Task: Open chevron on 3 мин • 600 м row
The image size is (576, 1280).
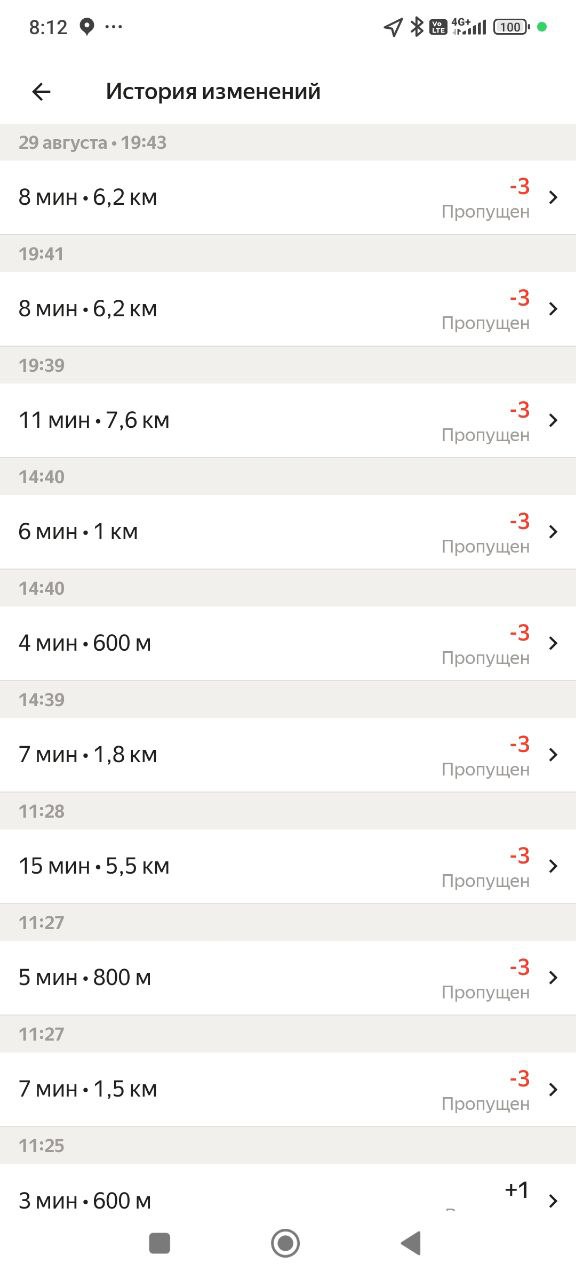Action: click(x=554, y=1200)
